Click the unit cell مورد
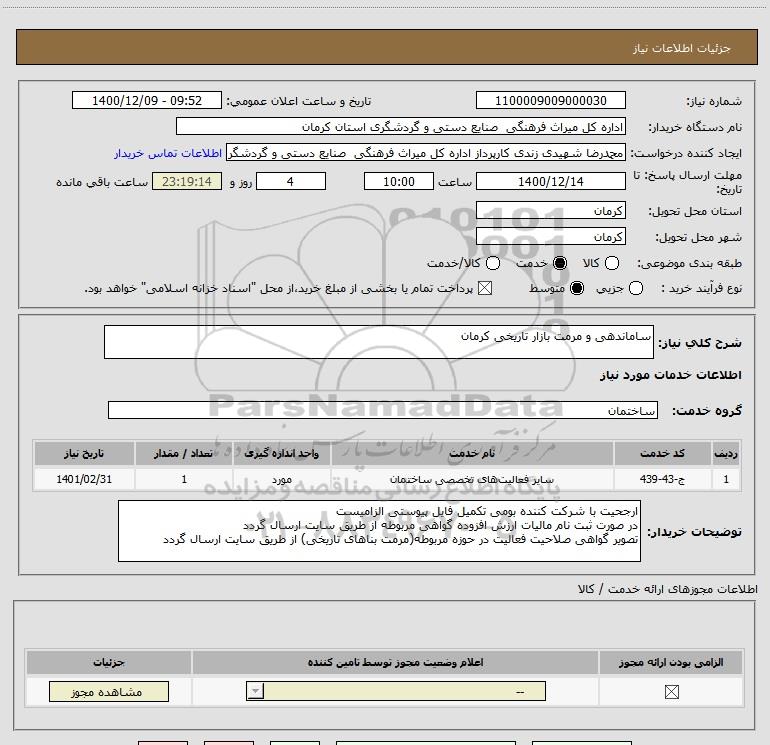This screenshot has height=745, width=770. 281,479
